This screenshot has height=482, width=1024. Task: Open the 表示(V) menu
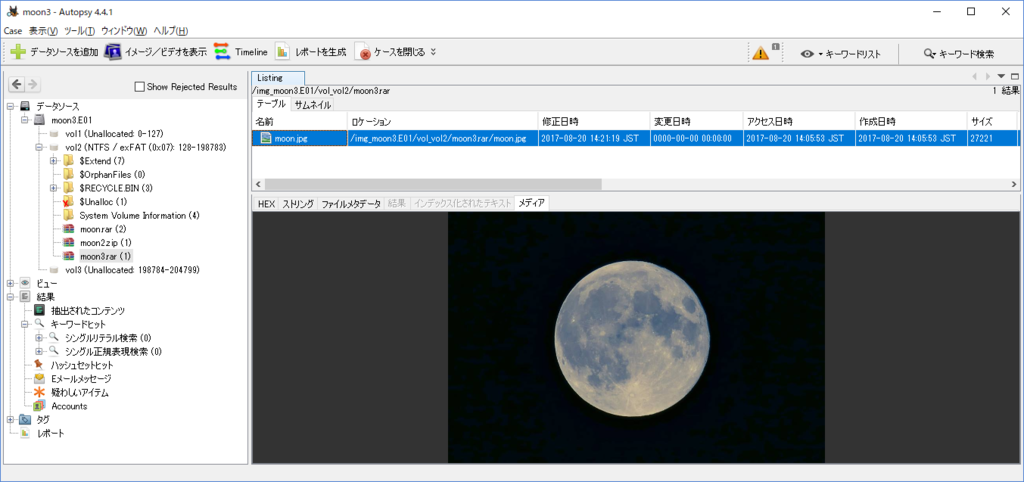coord(43,31)
